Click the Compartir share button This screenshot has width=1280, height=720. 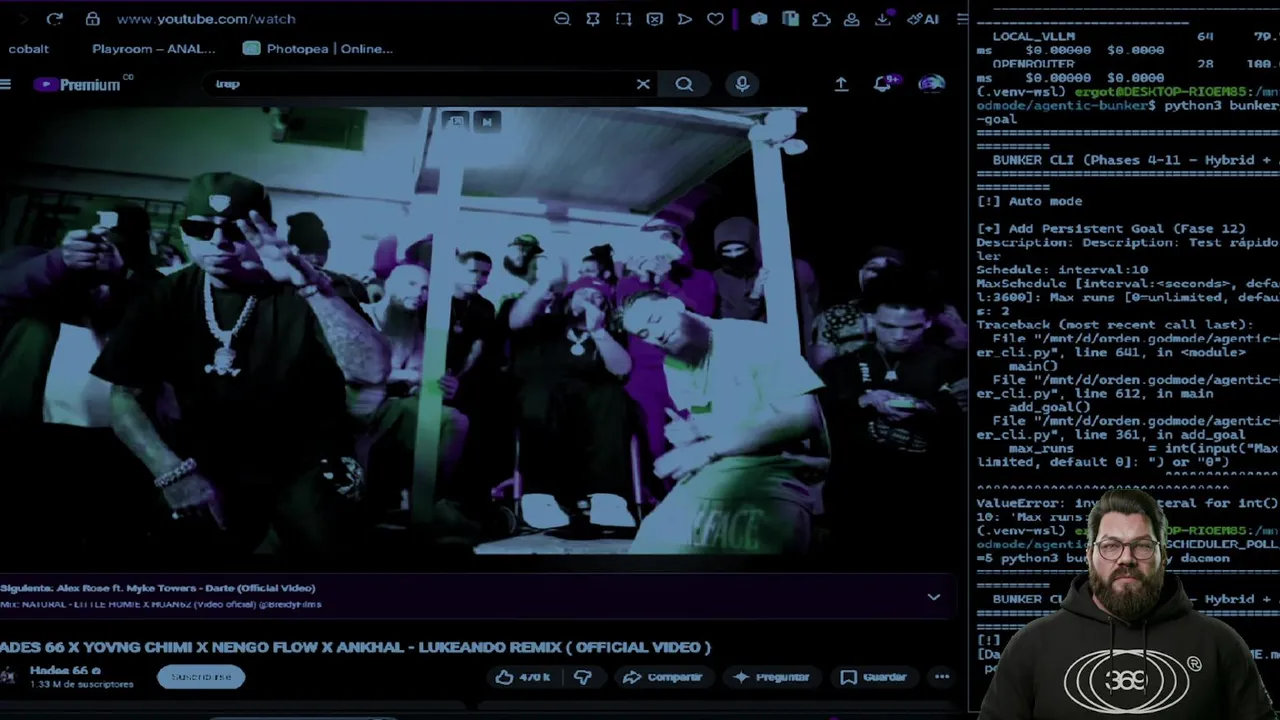[662, 677]
